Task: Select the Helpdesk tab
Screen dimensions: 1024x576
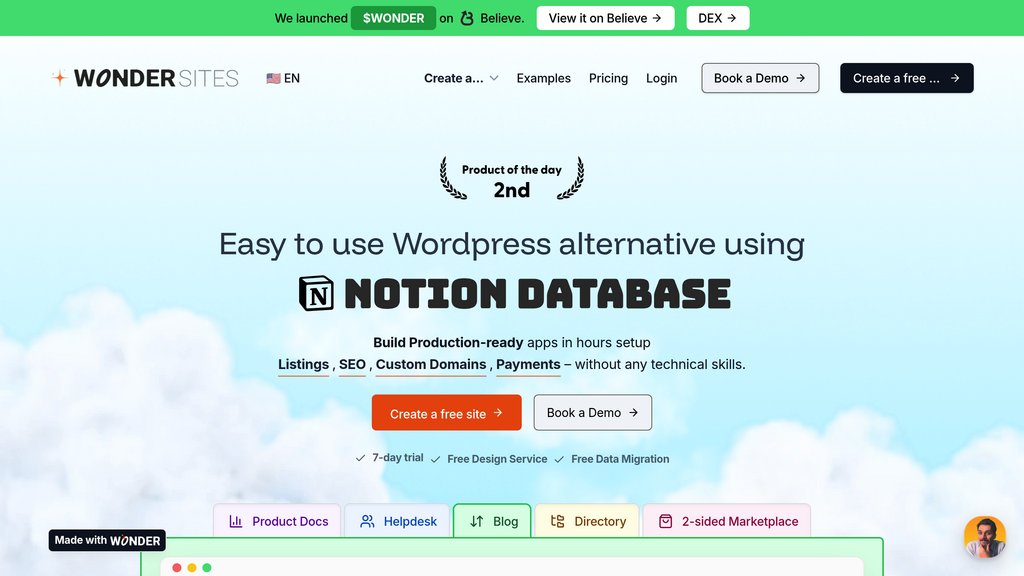Action: (x=398, y=521)
